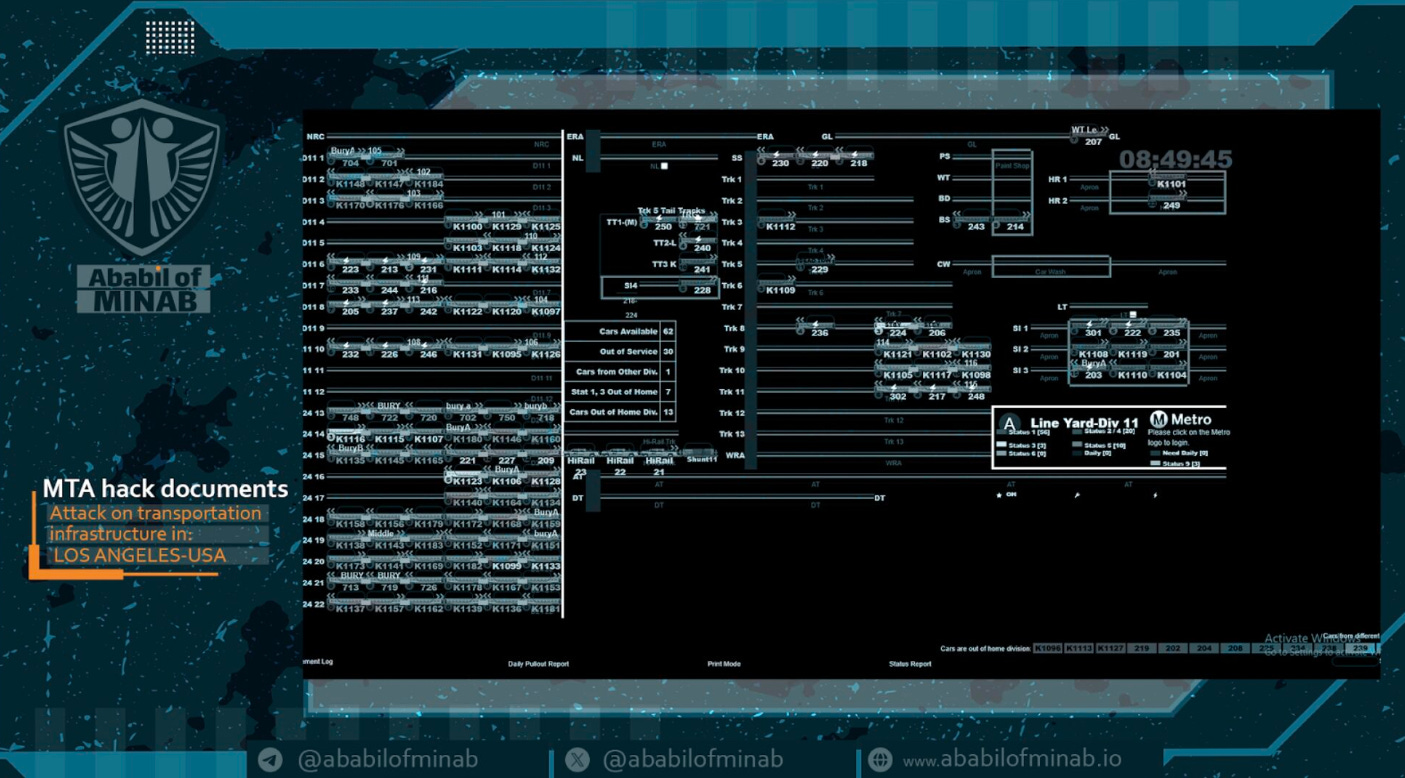Click the Out of Service count 30
The width and height of the screenshot is (1405, 778).
[668, 351]
